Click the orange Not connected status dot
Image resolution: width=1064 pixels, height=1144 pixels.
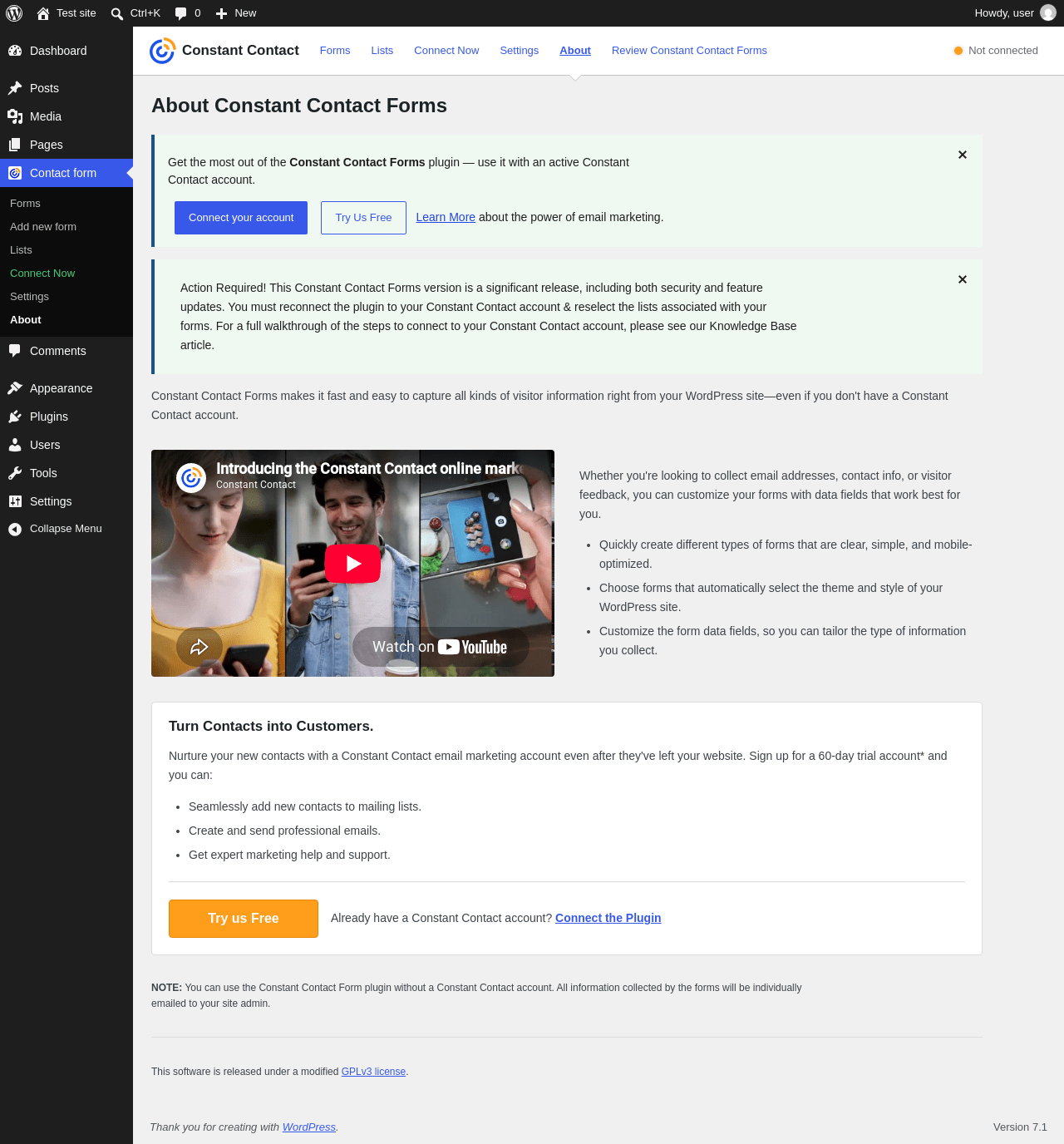958,51
